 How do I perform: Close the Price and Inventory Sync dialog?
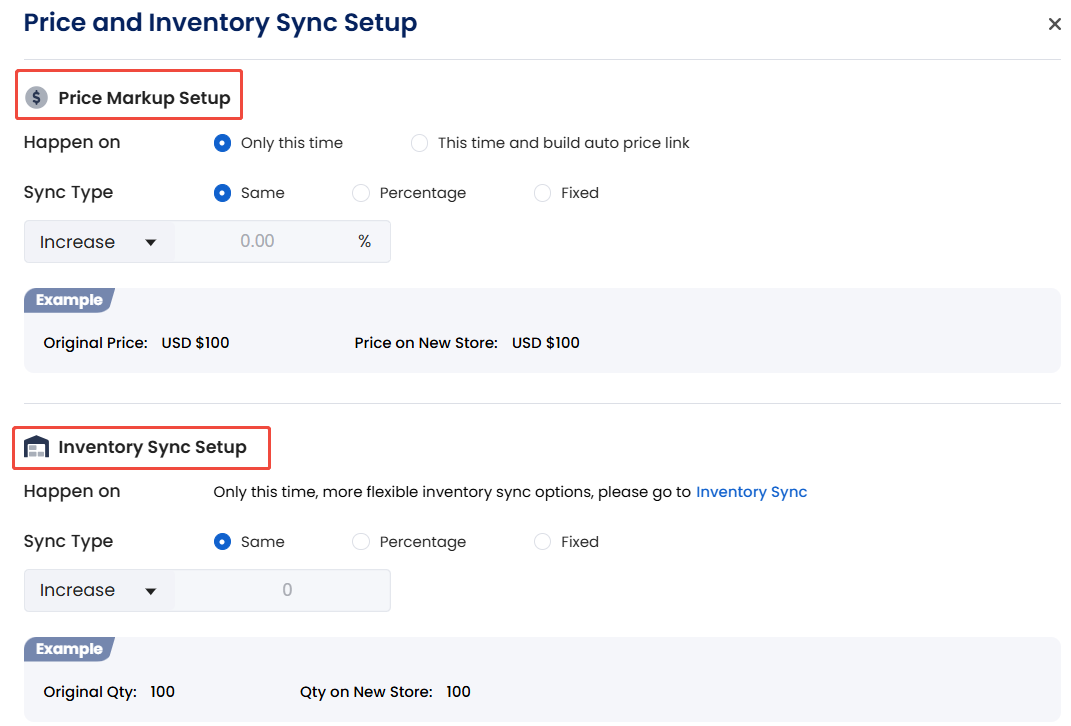[1054, 24]
